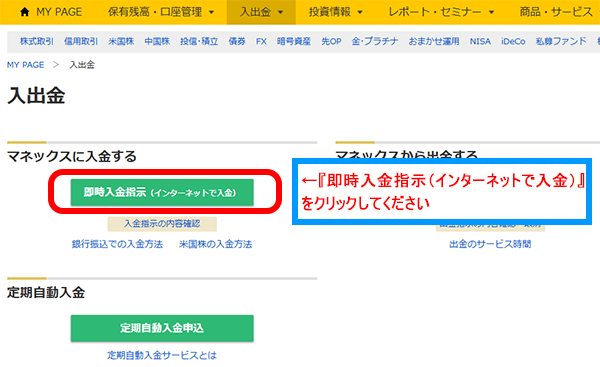Expand the 入出金 dropdown arrow
This screenshot has width=600, height=367.
280,12
